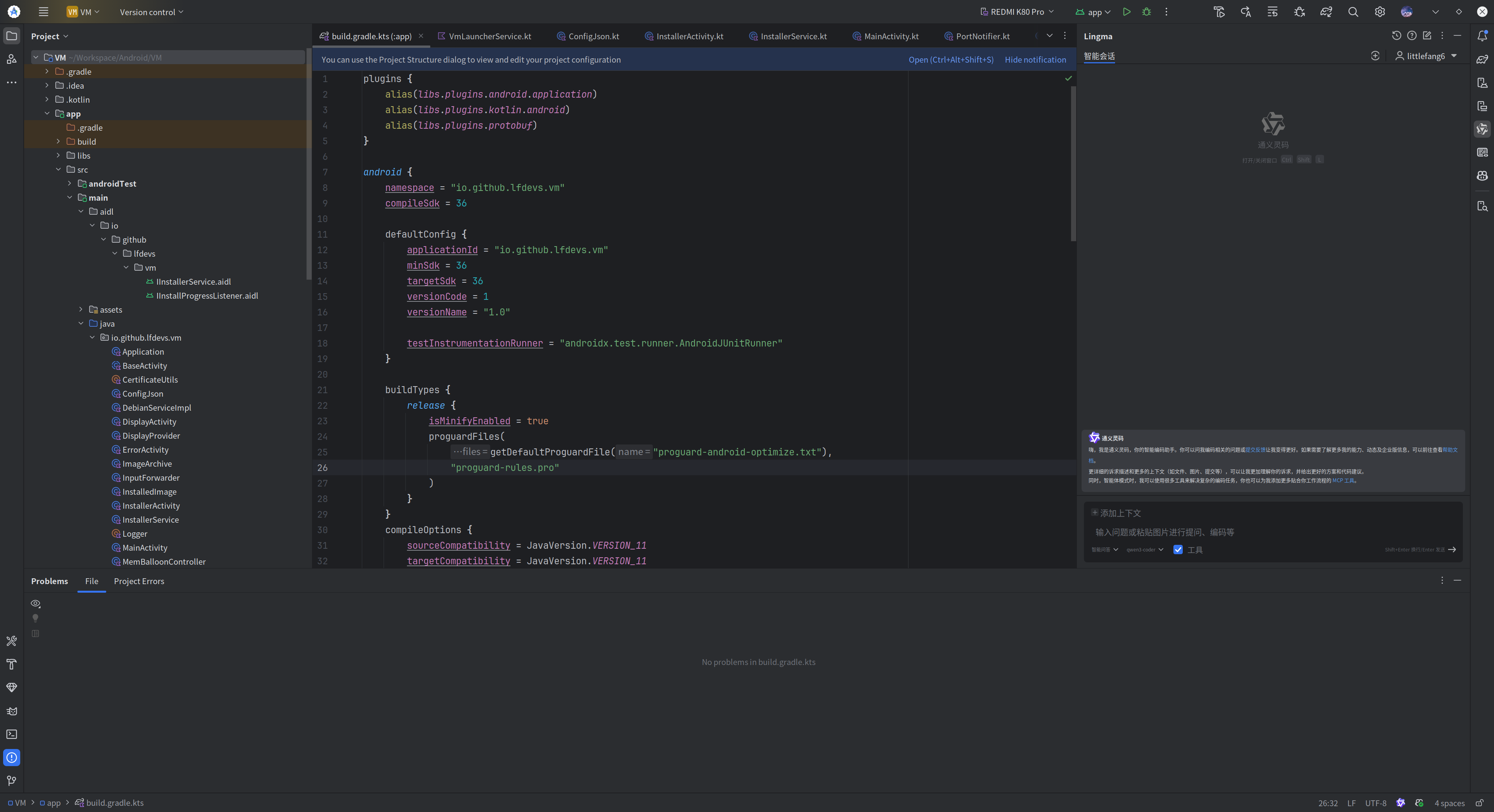Screen dimensions: 1494x812
Task: Click the 4 spaces indent setting
Action: [x=1449, y=803]
